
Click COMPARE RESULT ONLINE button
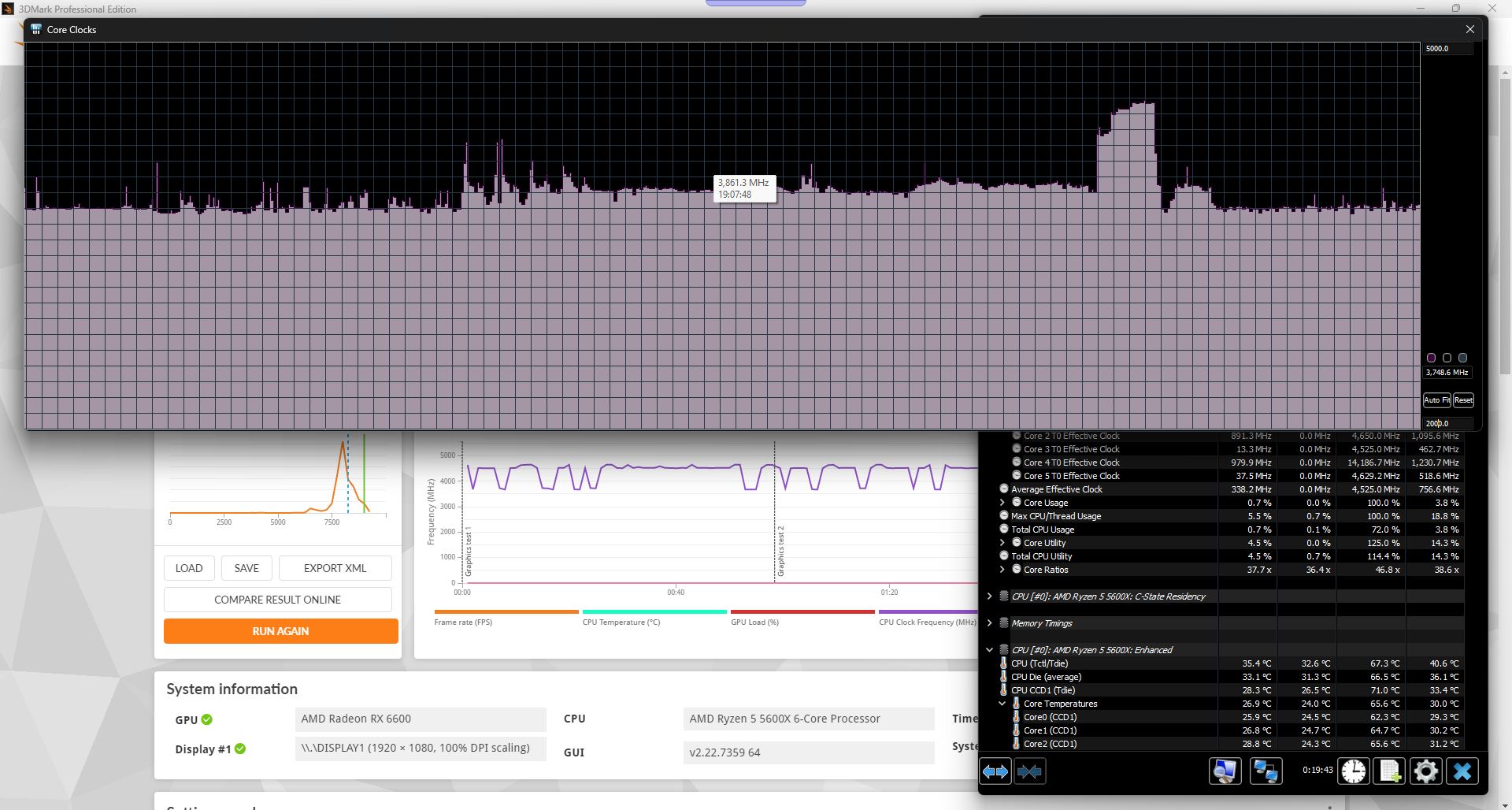278,600
